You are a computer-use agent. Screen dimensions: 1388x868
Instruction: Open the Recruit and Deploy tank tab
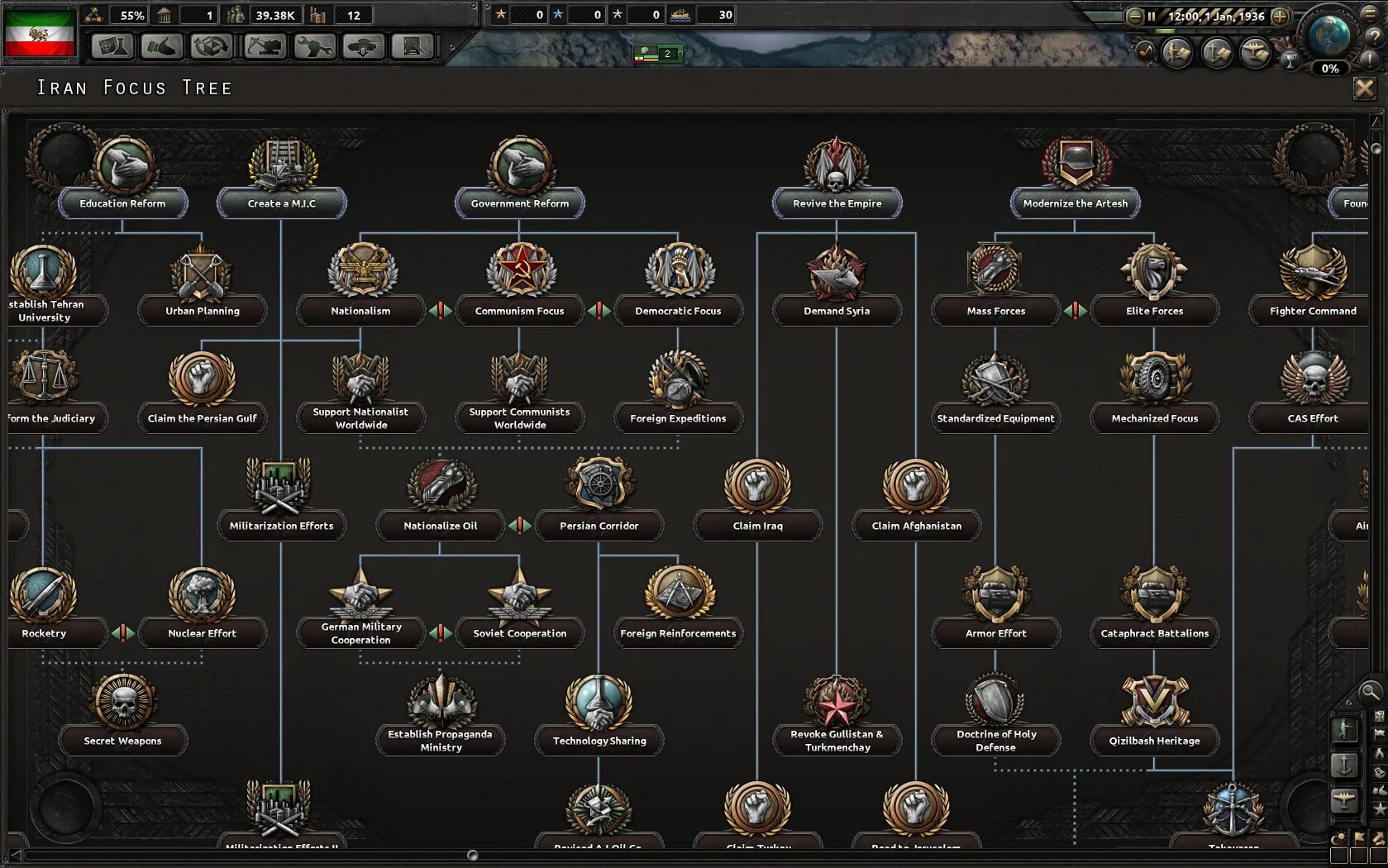363,46
